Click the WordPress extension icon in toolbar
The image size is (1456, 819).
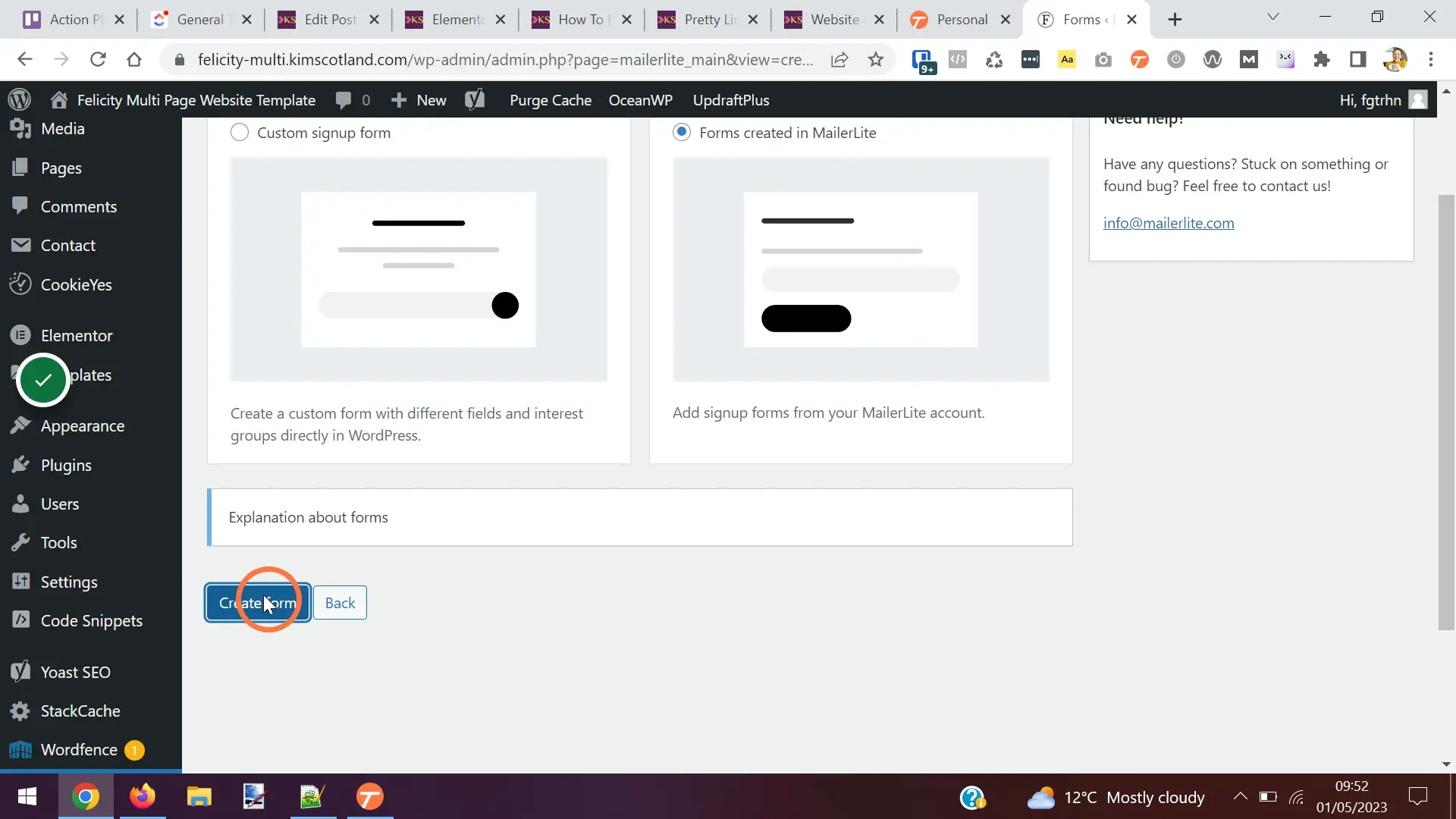(1213, 59)
